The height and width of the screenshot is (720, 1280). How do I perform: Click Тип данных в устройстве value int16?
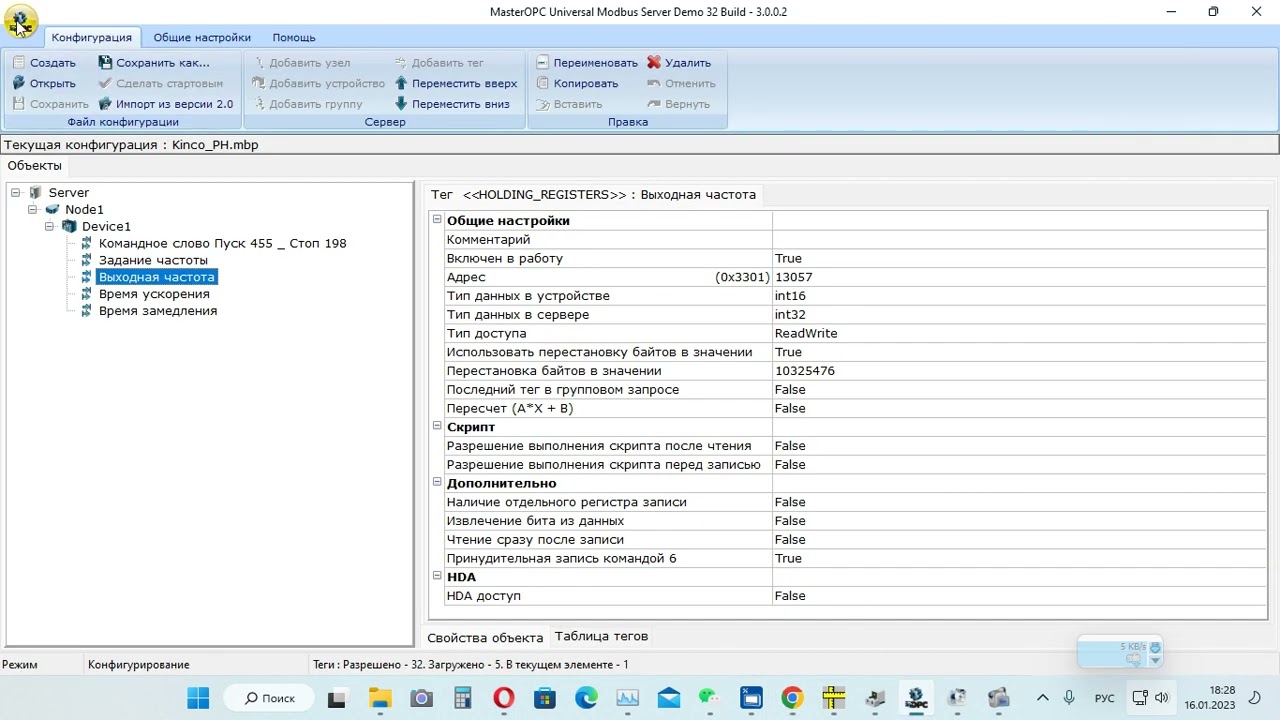pos(1019,296)
